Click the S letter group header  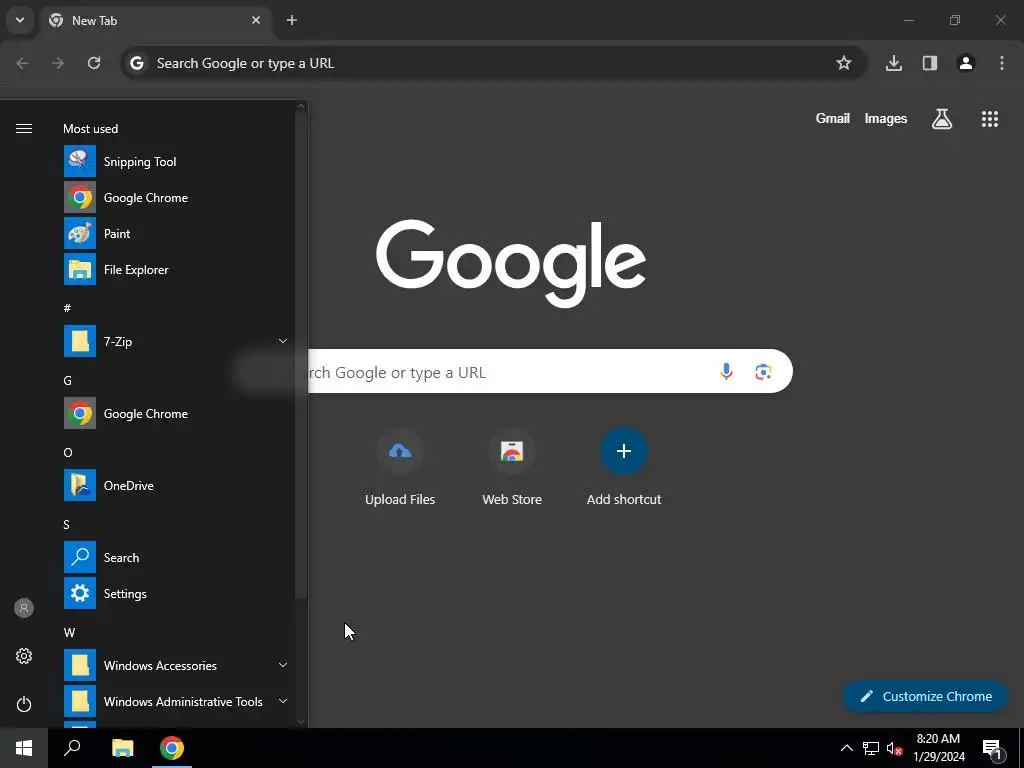(67, 524)
